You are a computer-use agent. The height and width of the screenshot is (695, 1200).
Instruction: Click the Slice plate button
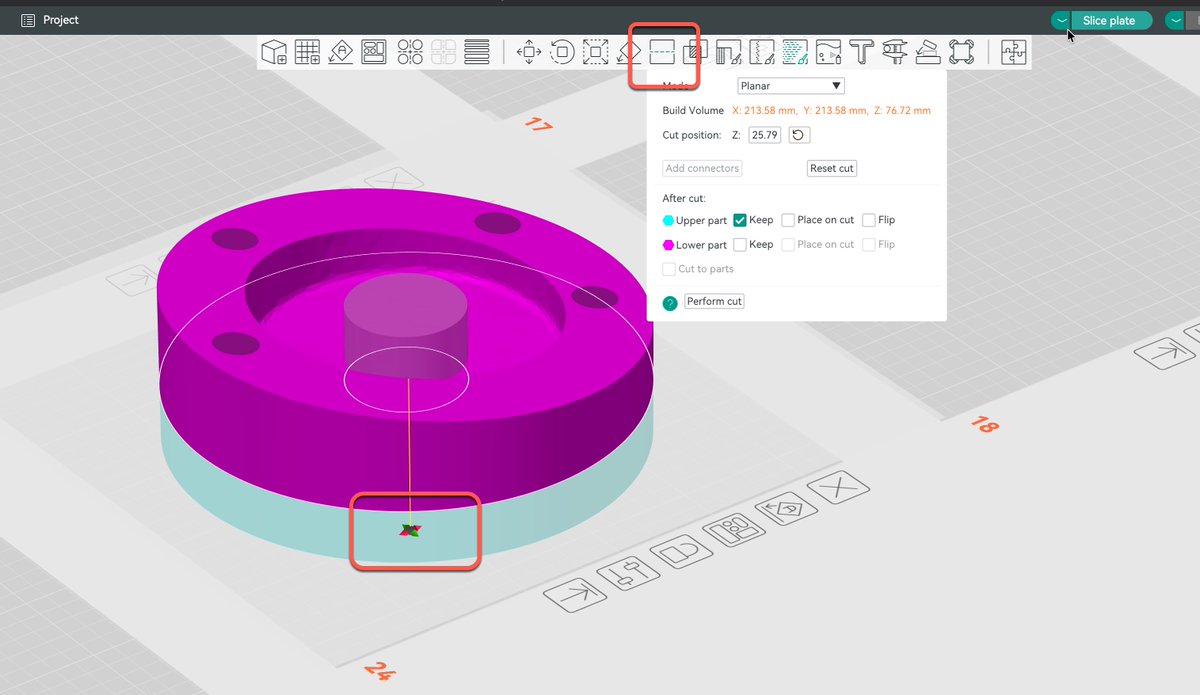pyautogui.click(x=1112, y=20)
